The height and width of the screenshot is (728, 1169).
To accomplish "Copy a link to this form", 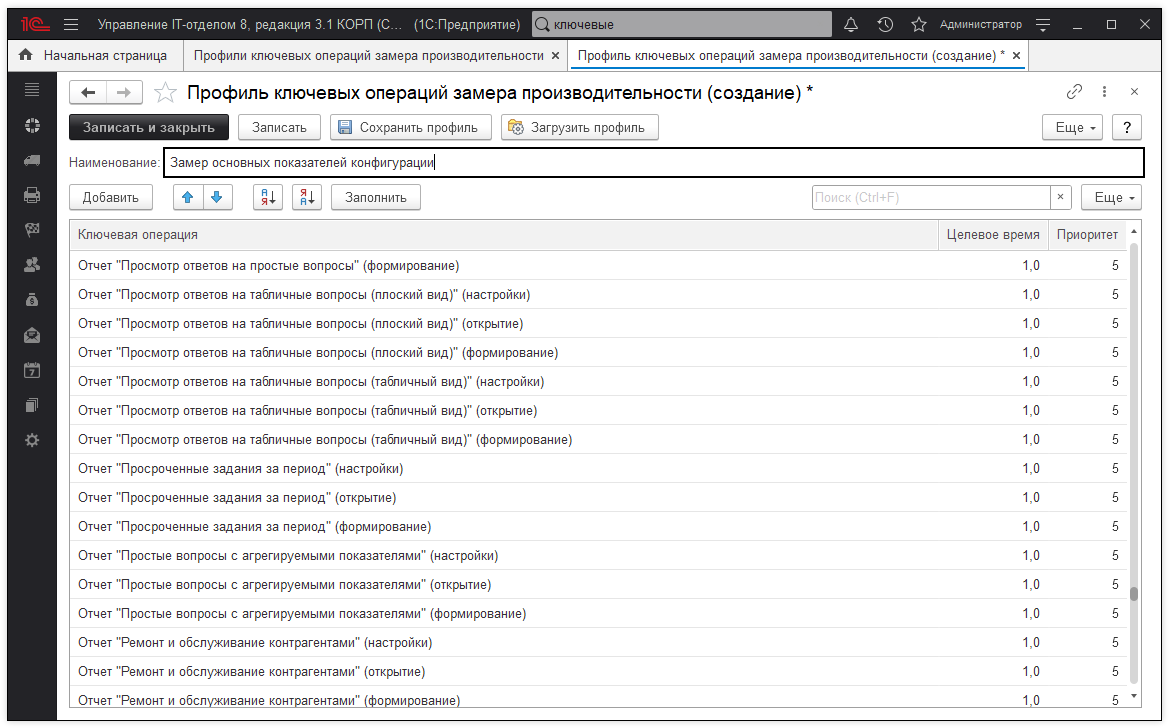I will (1074, 92).
